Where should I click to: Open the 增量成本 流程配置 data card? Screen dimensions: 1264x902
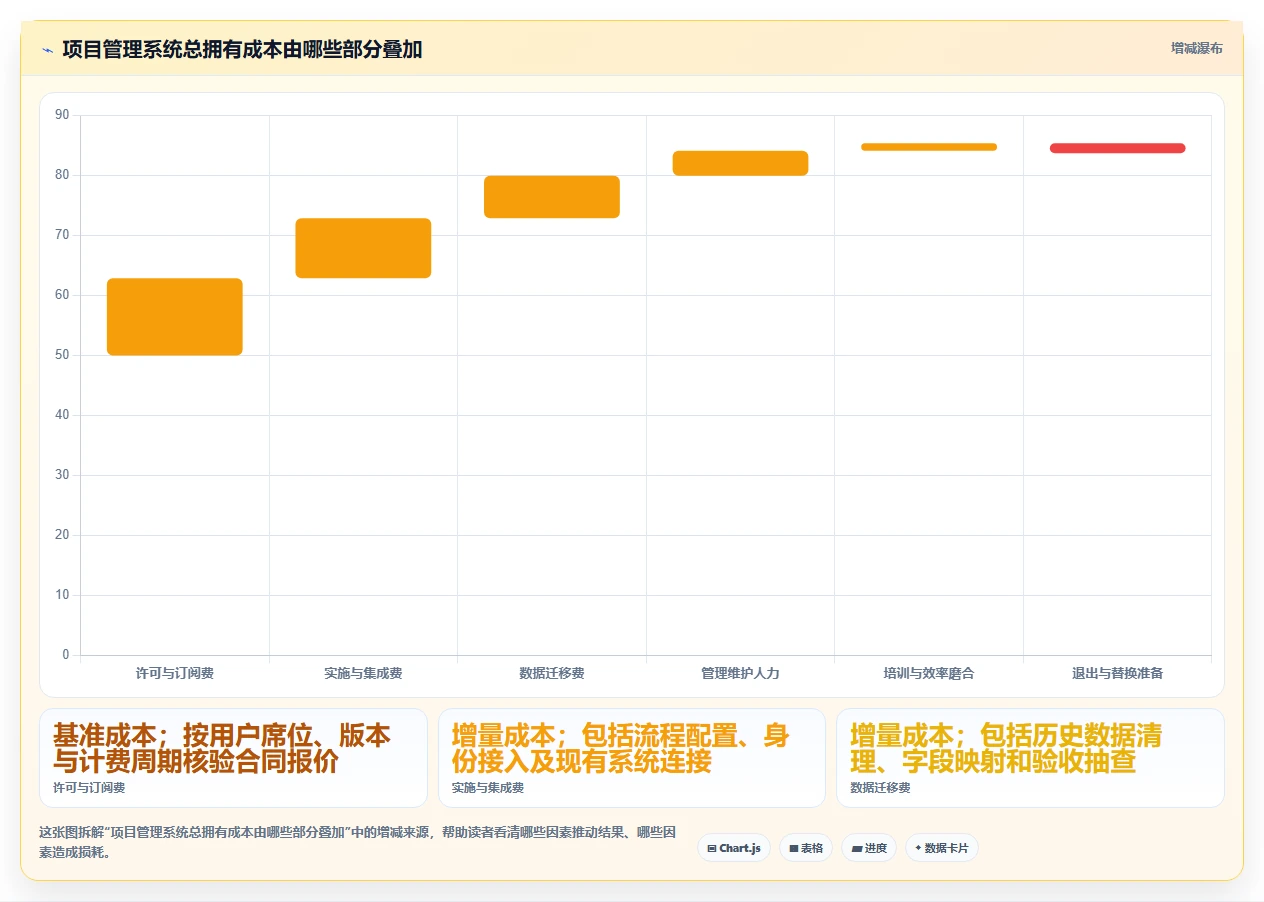coord(632,758)
